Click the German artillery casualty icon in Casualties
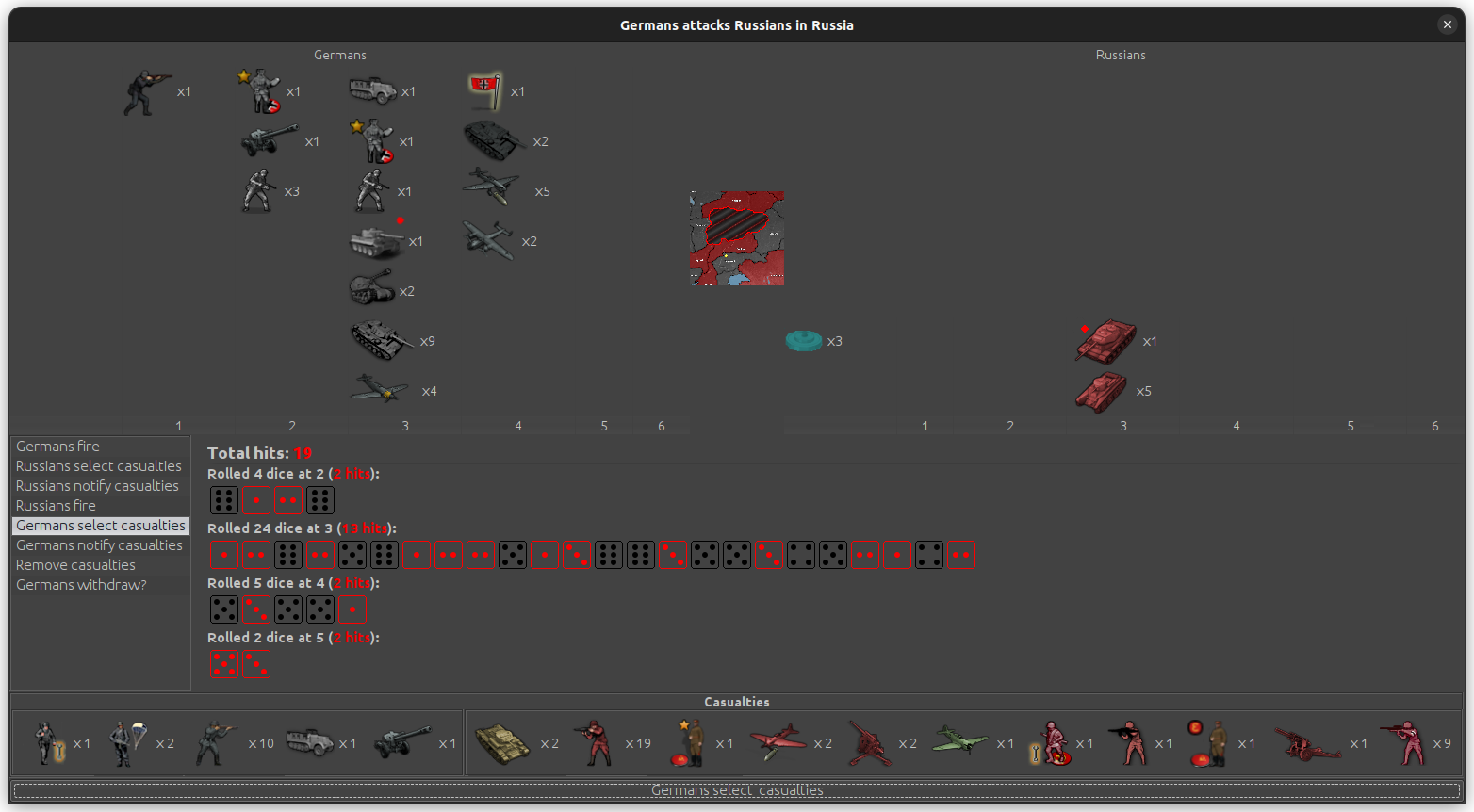Viewport: 1474px width, 812px height. pyautogui.click(x=402, y=742)
